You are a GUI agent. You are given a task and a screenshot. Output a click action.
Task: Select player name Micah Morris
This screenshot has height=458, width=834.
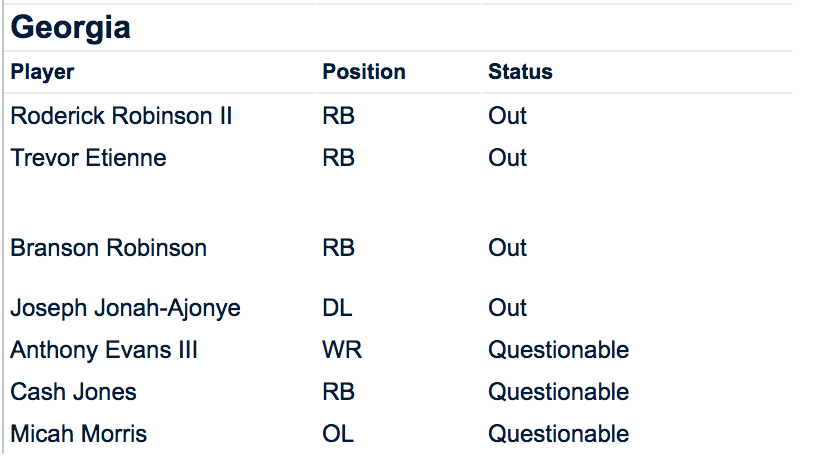(78, 434)
